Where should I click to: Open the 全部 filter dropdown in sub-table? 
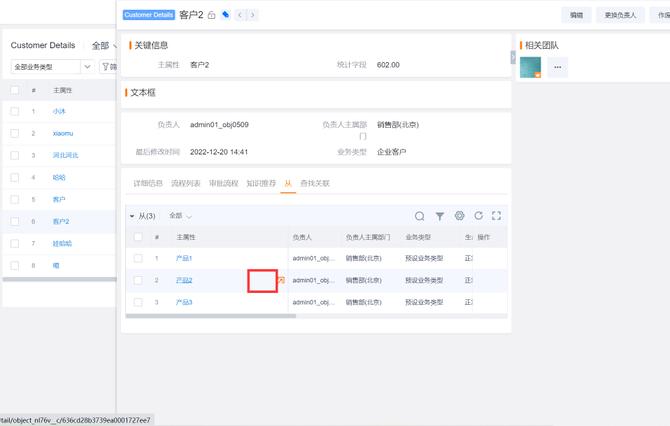pyautogui.click(x=180, y=216)
